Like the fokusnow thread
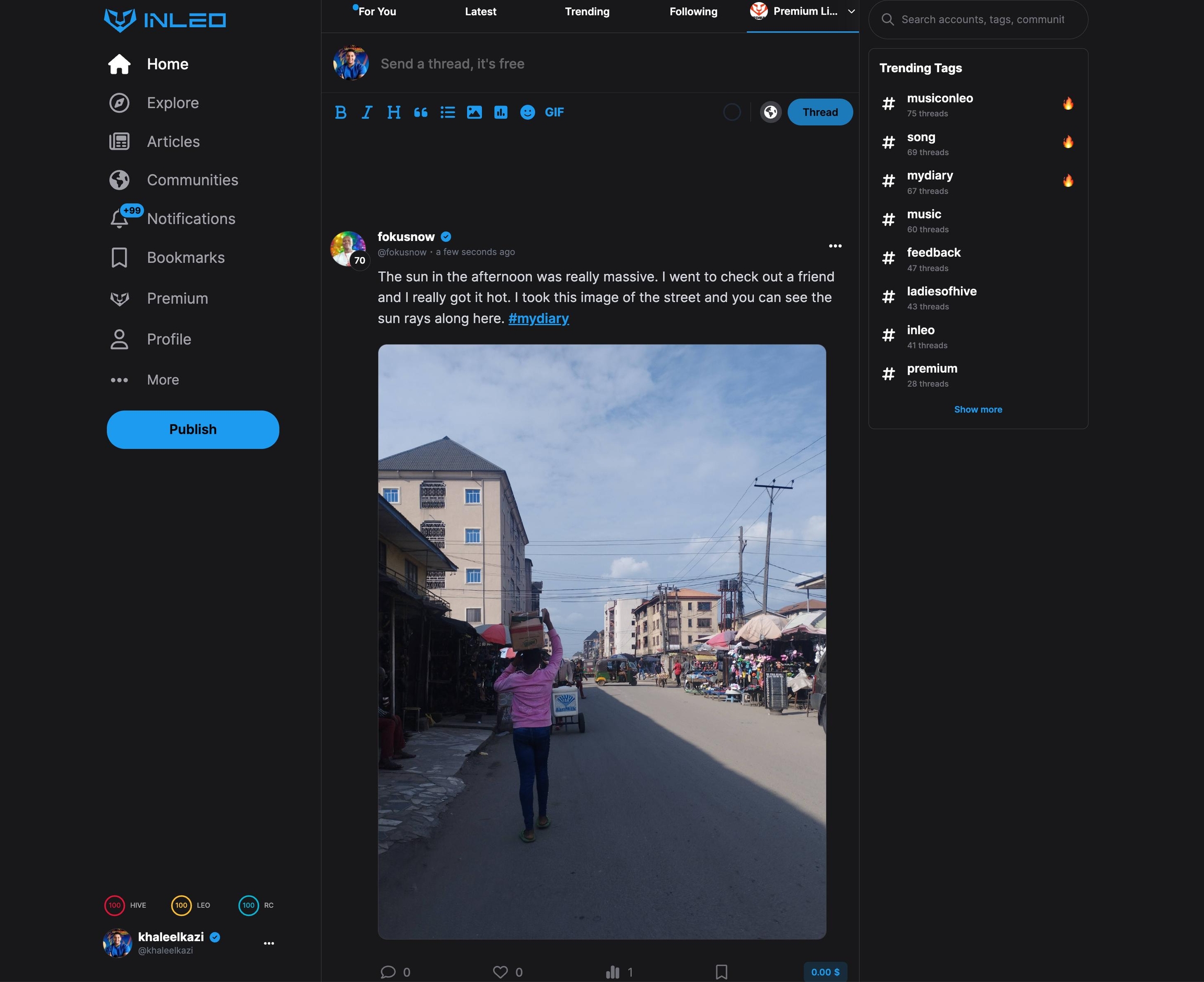Image resolution: width=1204 pixels, height=982 pixels. click(500, 972)
